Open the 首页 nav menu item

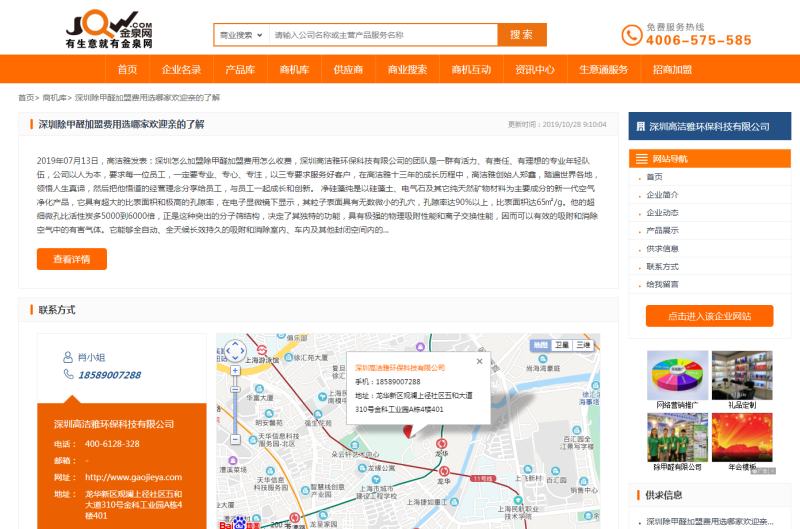click(127, 69)
